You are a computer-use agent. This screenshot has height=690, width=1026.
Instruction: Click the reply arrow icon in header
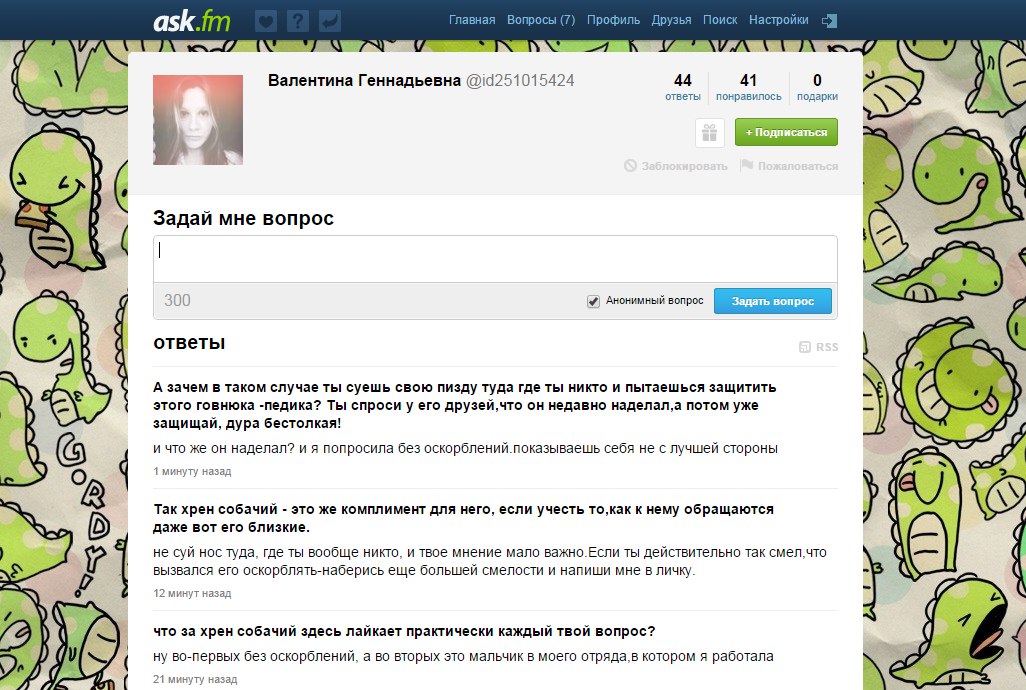tap(329, 20)
